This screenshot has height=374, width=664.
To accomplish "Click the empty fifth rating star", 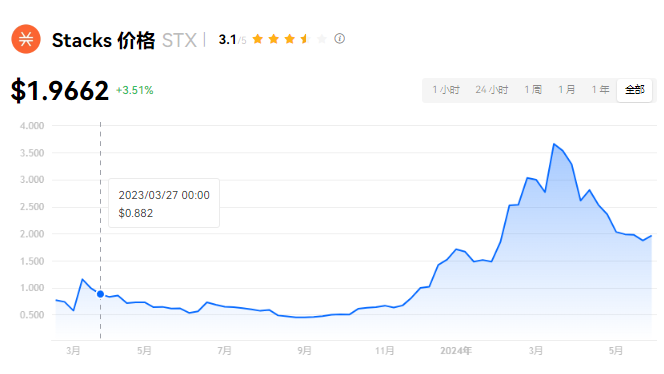I will click(x=322, y=39).
